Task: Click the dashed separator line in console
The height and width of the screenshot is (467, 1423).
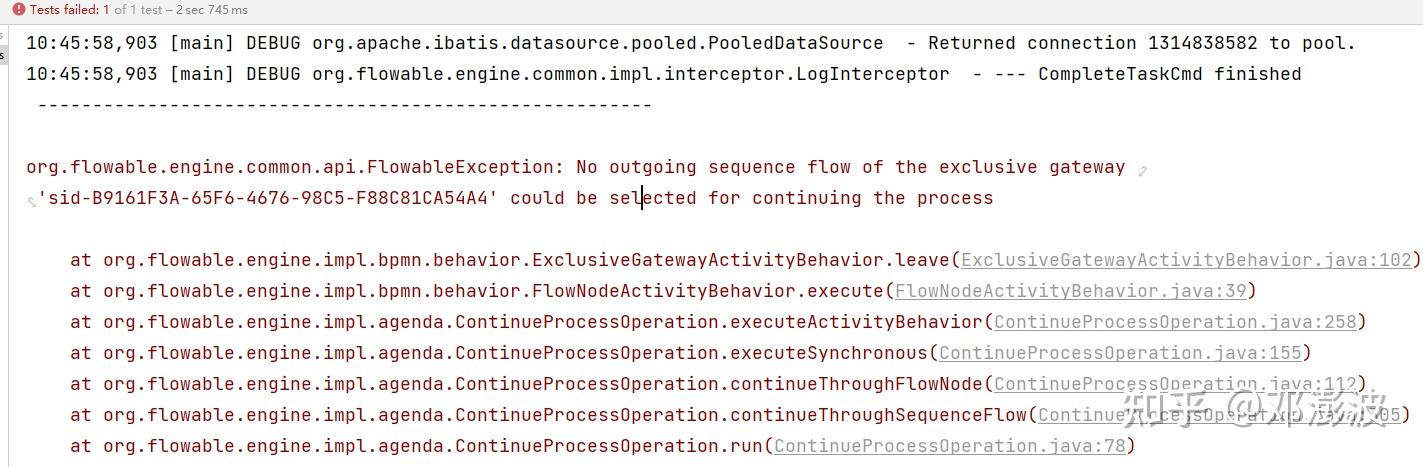Action: coord(345,105)
